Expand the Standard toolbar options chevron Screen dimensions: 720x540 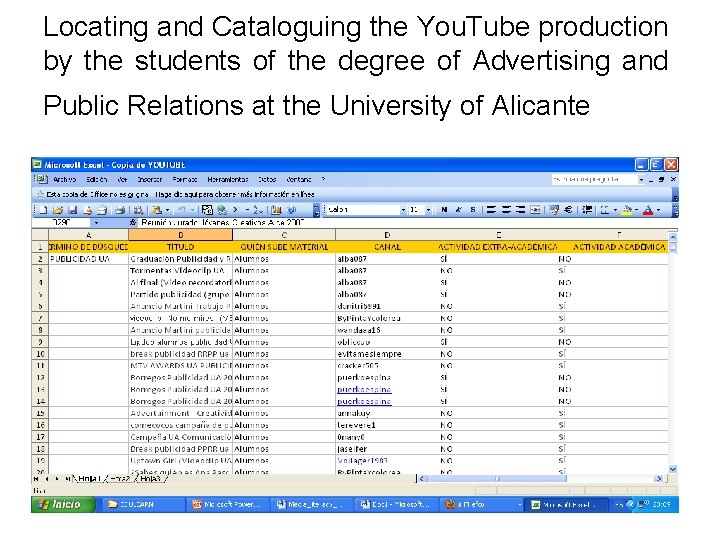click(x=316, y=210)
